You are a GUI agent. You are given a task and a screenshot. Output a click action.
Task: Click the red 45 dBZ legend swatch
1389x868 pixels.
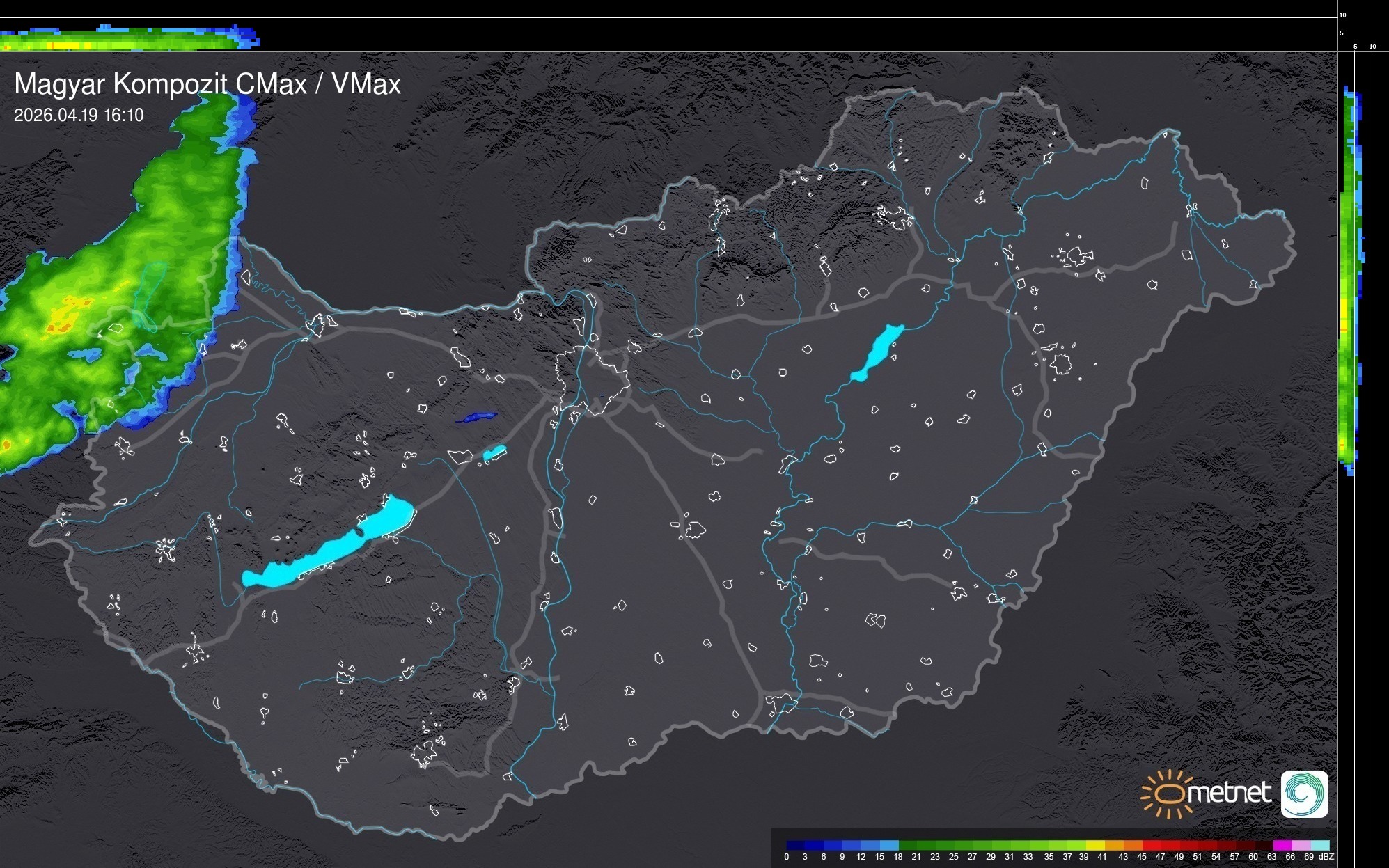(1151, 845)
